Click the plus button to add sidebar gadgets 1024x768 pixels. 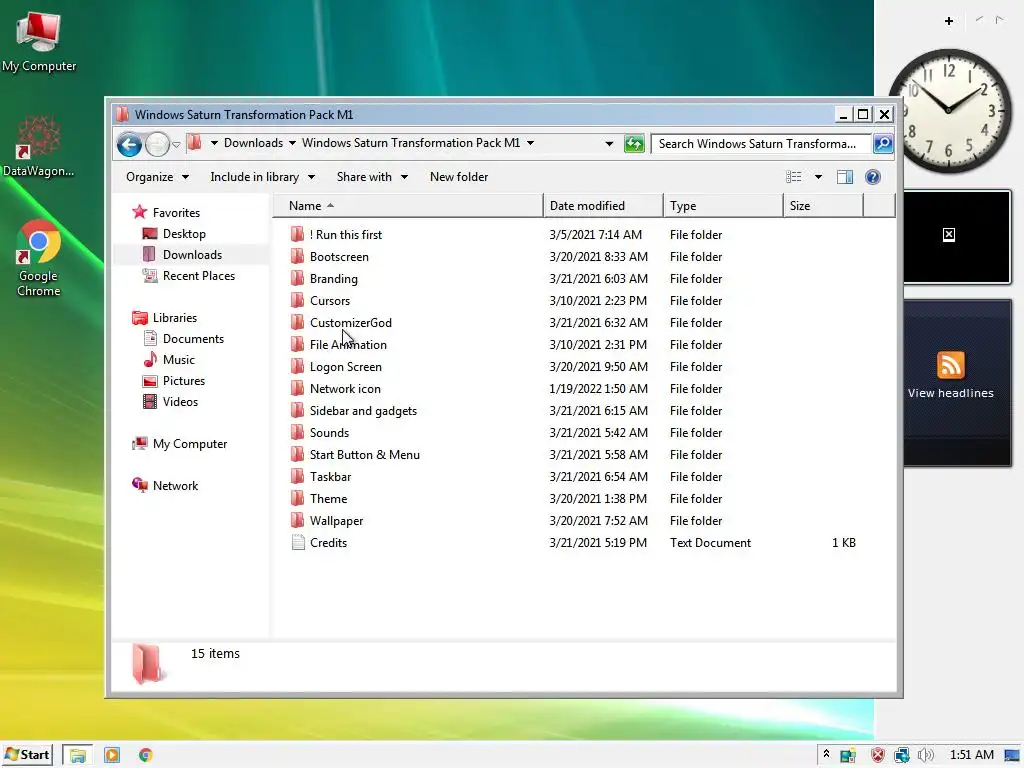(x=949, y=21)
